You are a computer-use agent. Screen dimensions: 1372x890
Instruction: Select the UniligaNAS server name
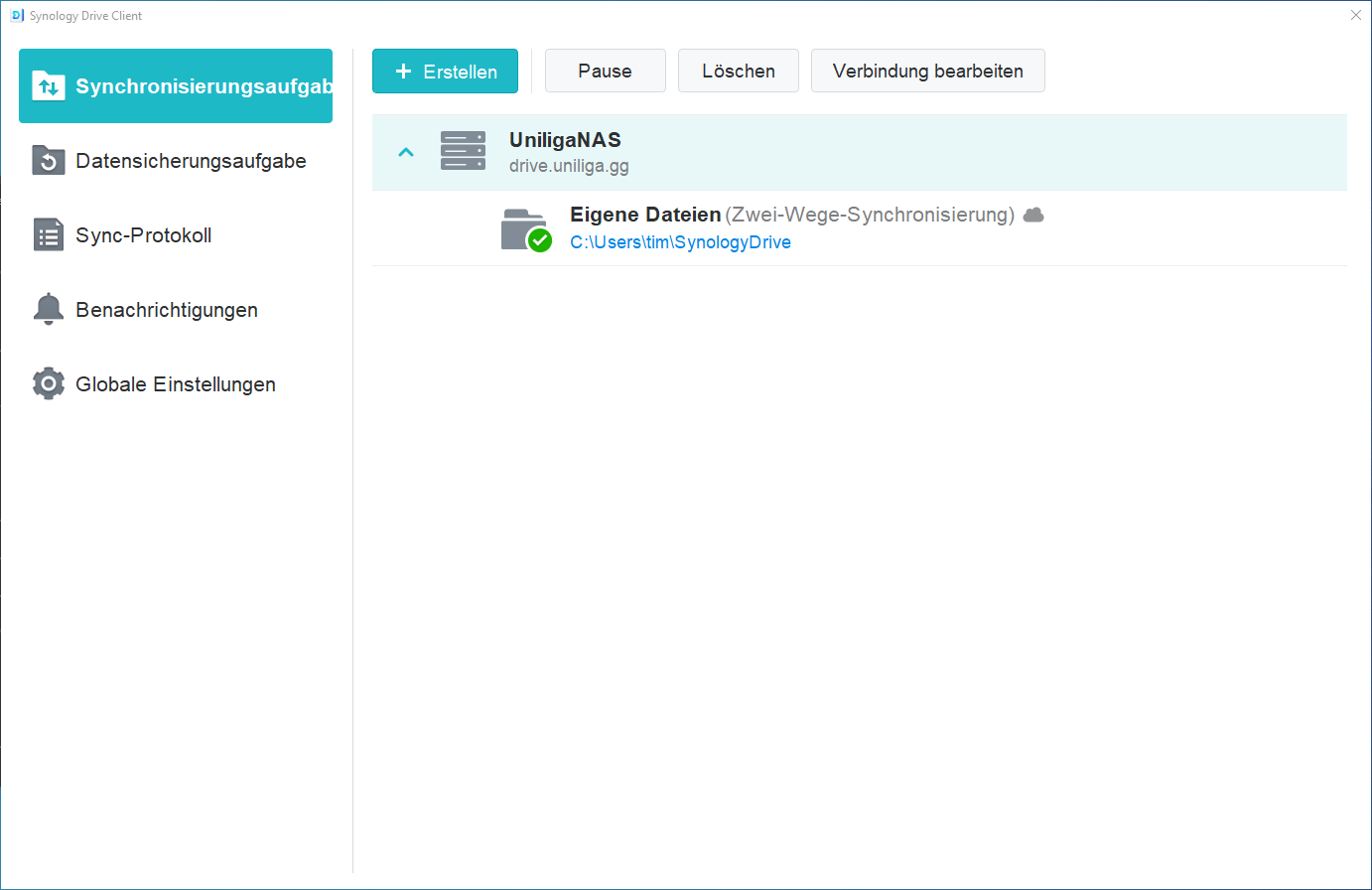click(x=565, y=140)
